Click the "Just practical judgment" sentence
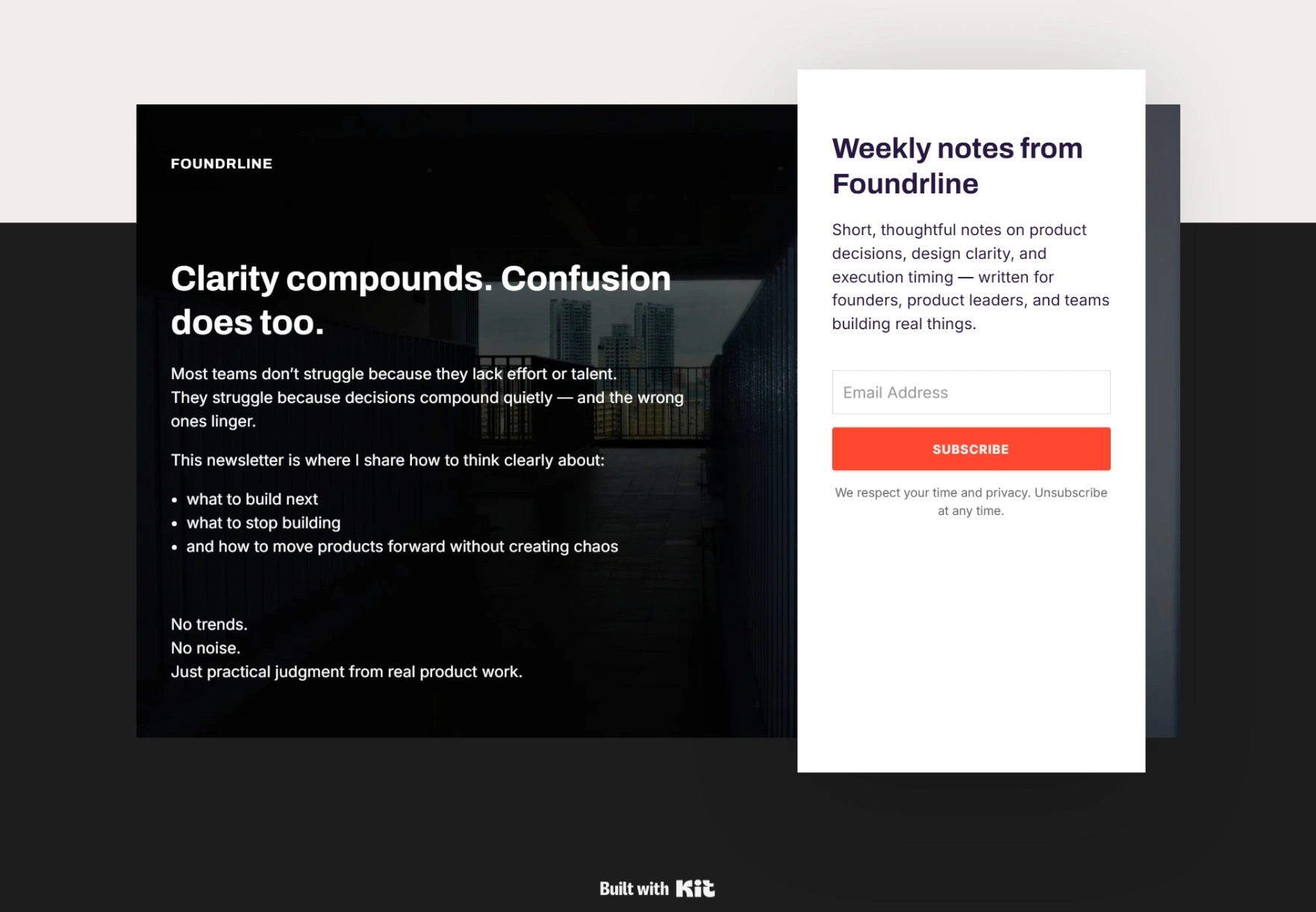This screenshot has height=912, width=1316. point(346,672)
